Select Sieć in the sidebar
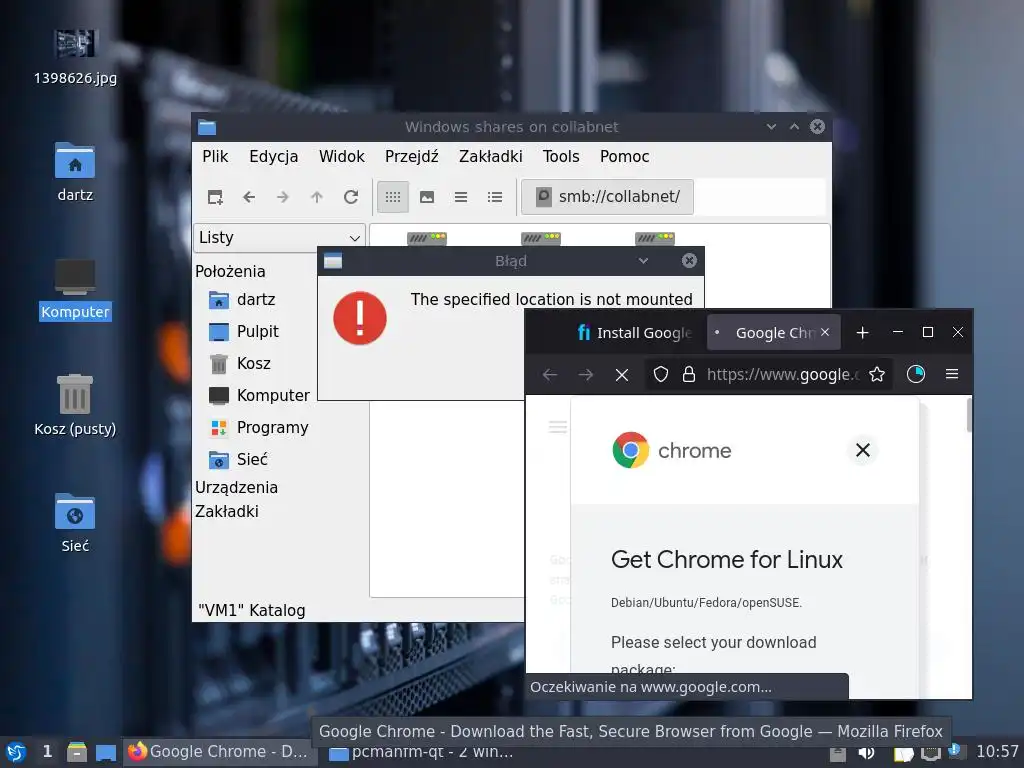The image size is (1024, 768). [252, 460]
